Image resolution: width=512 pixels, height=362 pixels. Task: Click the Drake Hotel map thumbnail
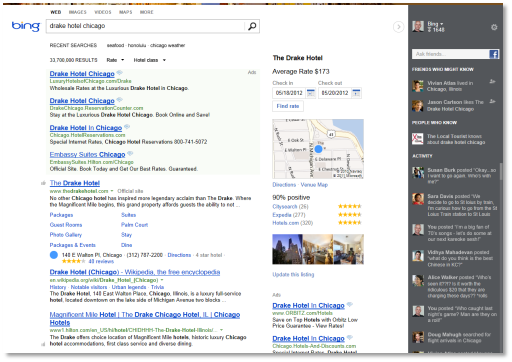point(318,149)
